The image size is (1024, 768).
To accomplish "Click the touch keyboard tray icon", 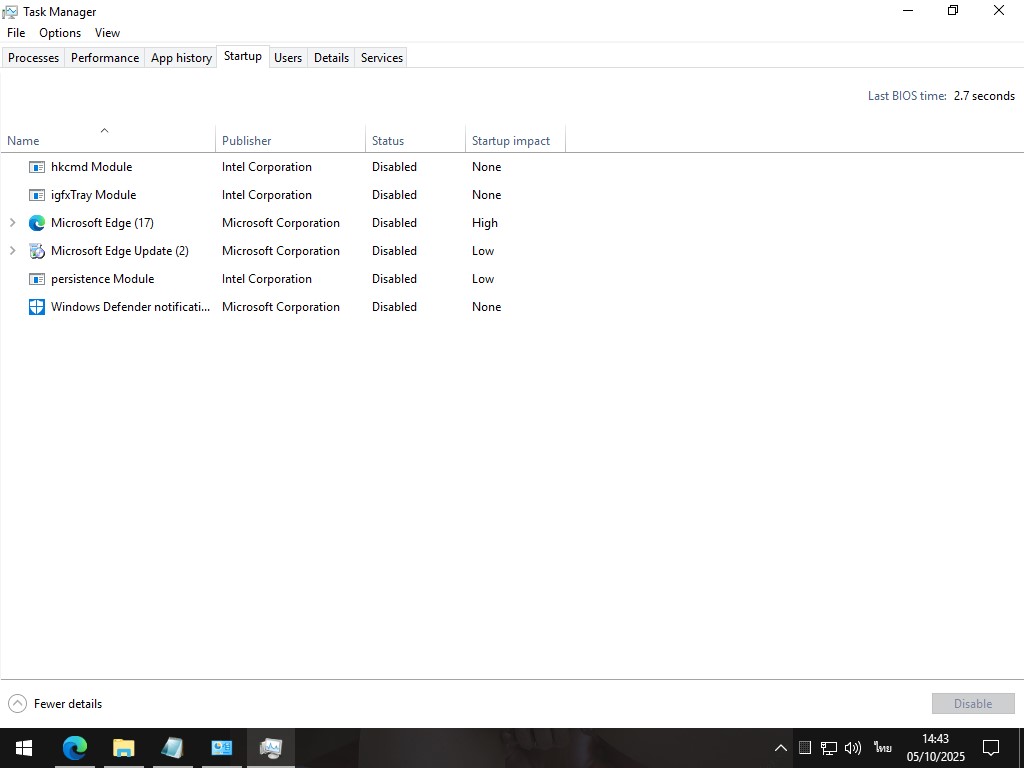I will pos(805,748).
